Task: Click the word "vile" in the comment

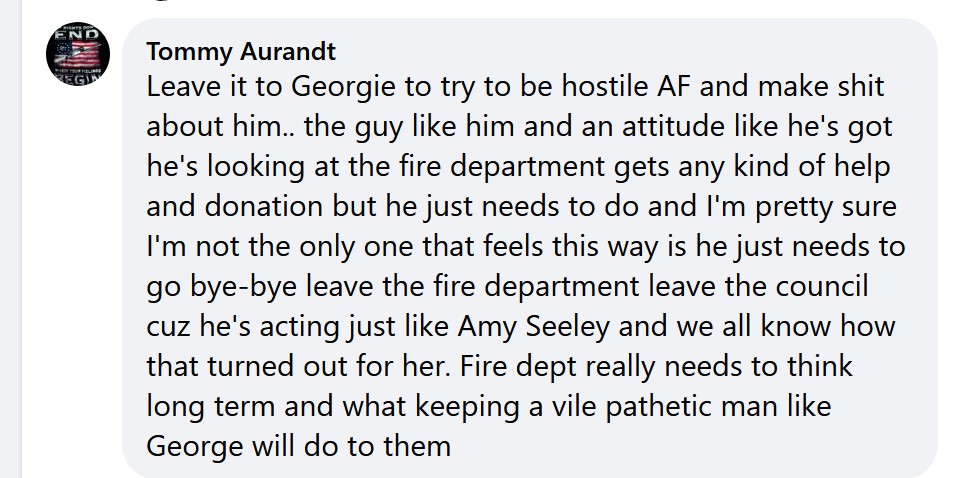Action: click(538, 406)
